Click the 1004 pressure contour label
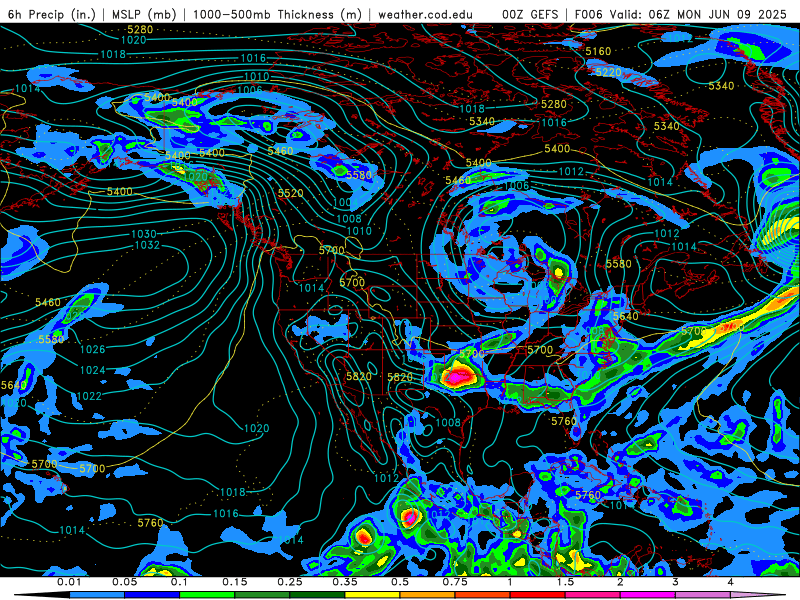 coord(345,203)
